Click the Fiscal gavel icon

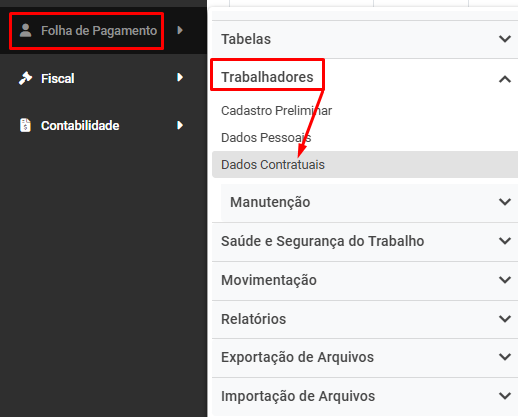(25, 78)
